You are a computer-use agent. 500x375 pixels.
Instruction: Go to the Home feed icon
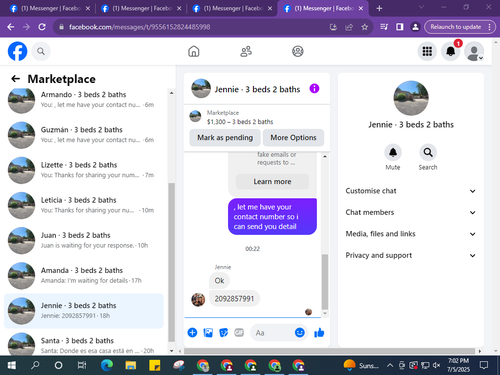[x=194, y=51]
